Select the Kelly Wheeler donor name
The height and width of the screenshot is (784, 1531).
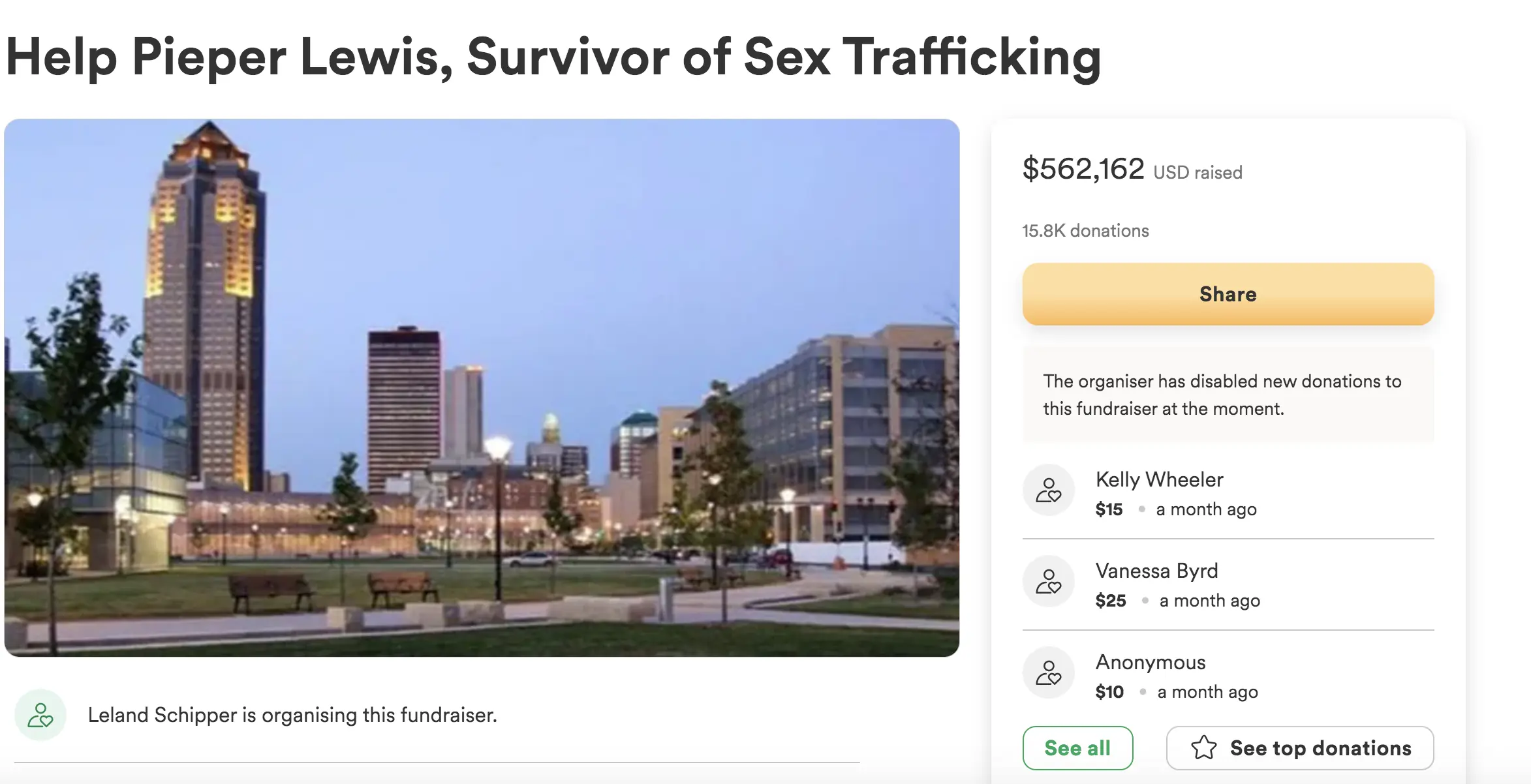tap(1159, 479)
